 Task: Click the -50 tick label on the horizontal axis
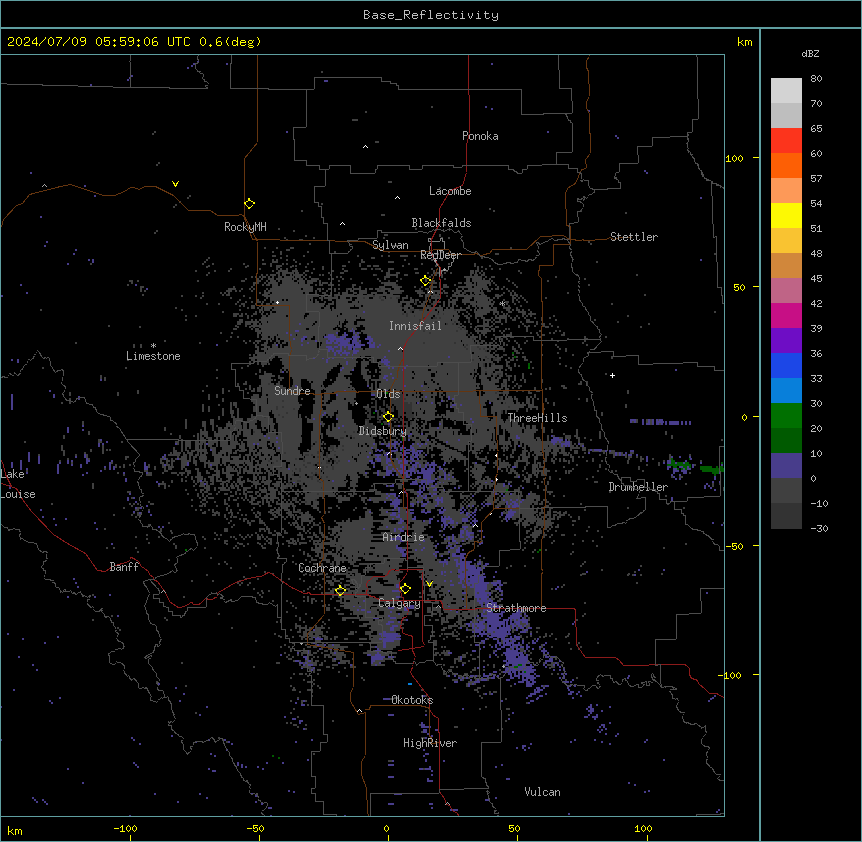point(255,829)
